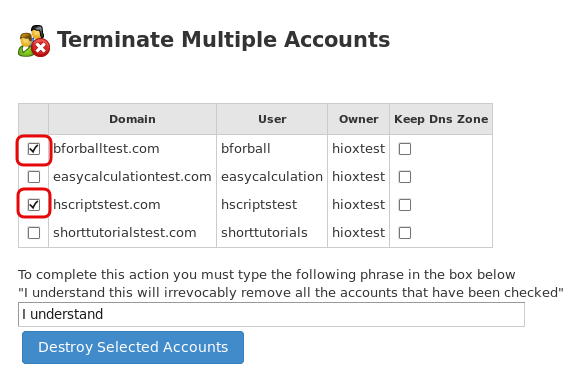Enable Keep Dns Zone for easycalculationtest.com
Image resolution: width=571 pixels, height=378 pixels.
[405, 177]
